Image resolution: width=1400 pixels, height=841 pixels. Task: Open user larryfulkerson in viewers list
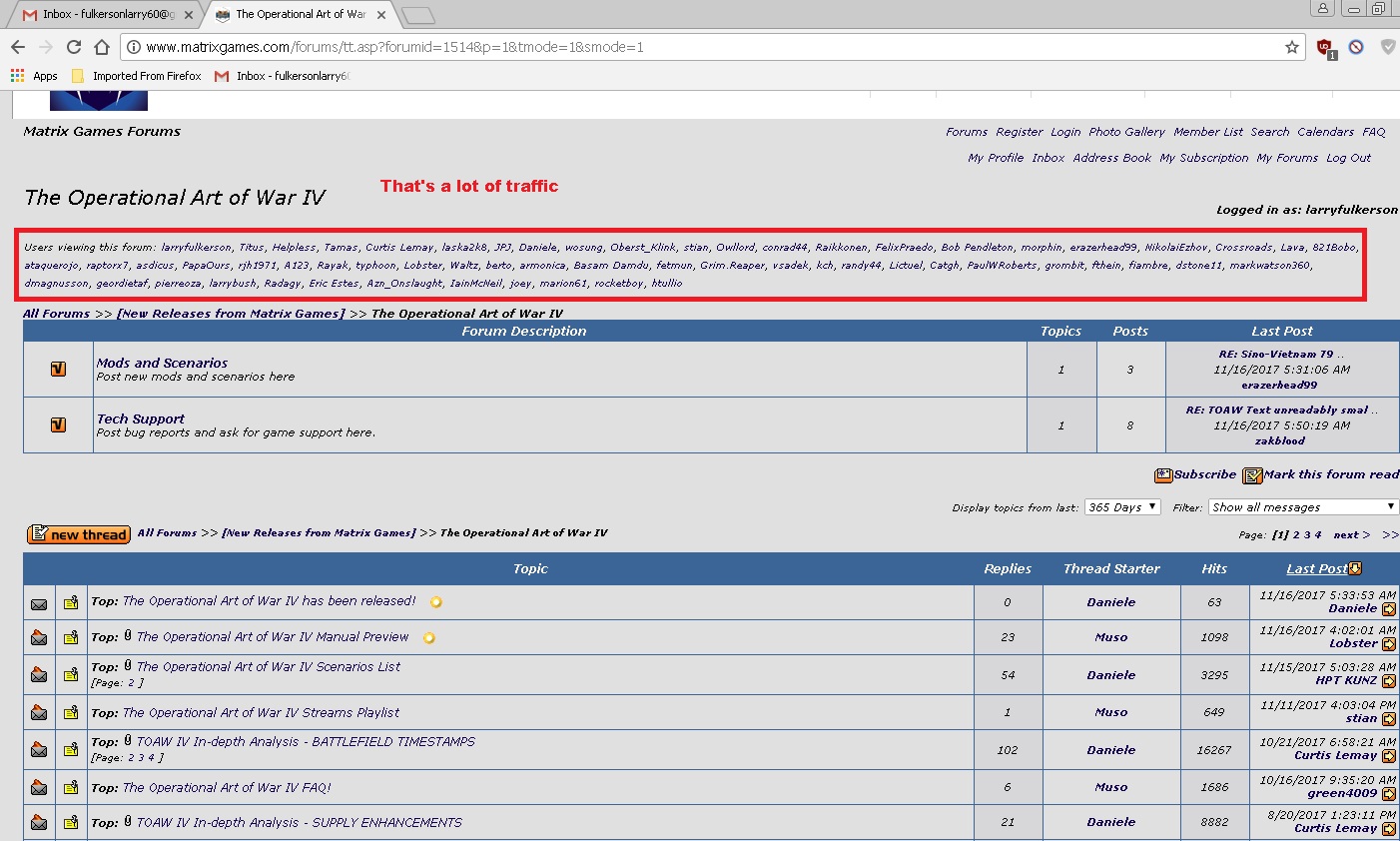[x=196, y=248]
